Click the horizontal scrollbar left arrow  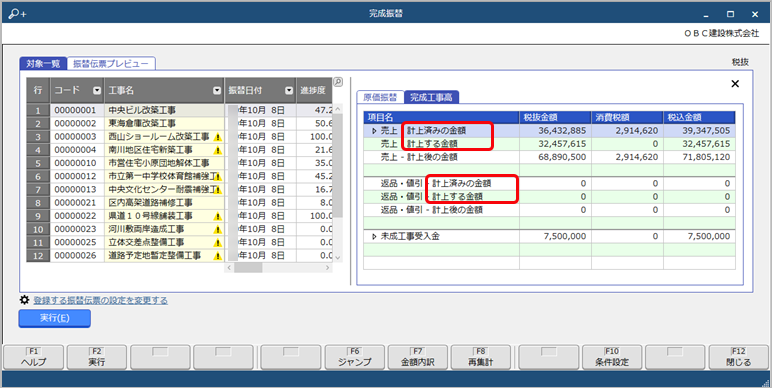(229, 268)
